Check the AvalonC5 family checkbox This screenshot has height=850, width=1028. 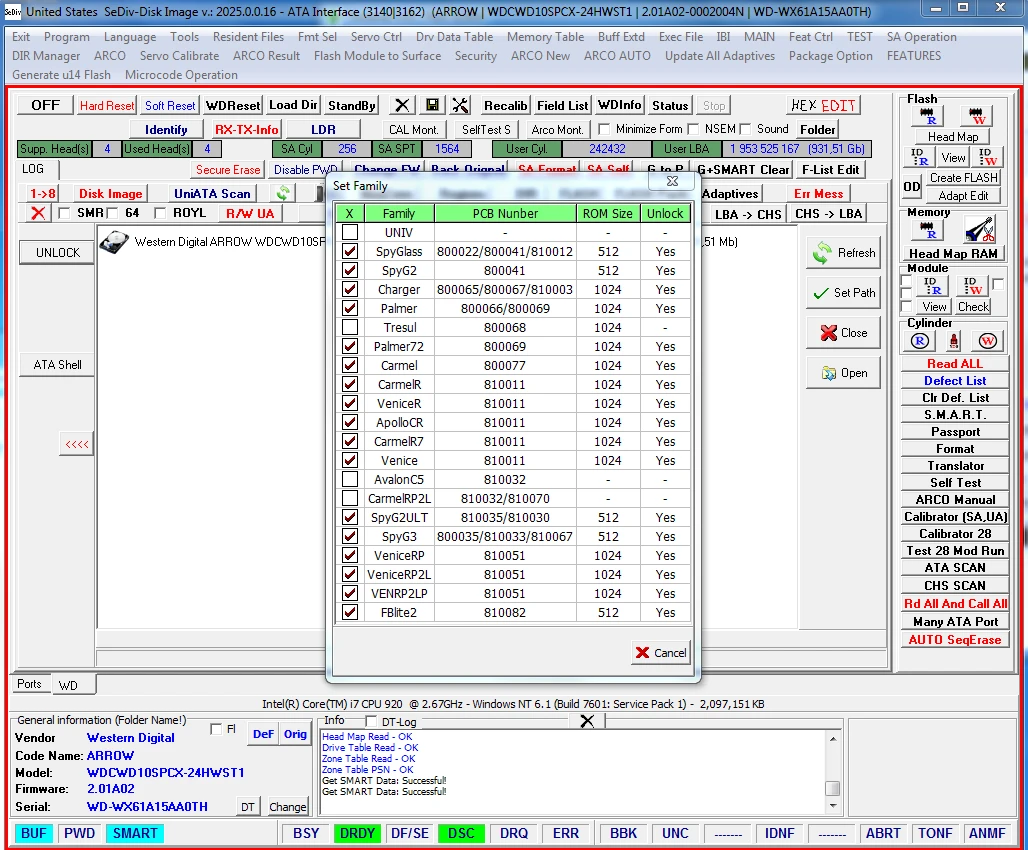tap(350, 479)
